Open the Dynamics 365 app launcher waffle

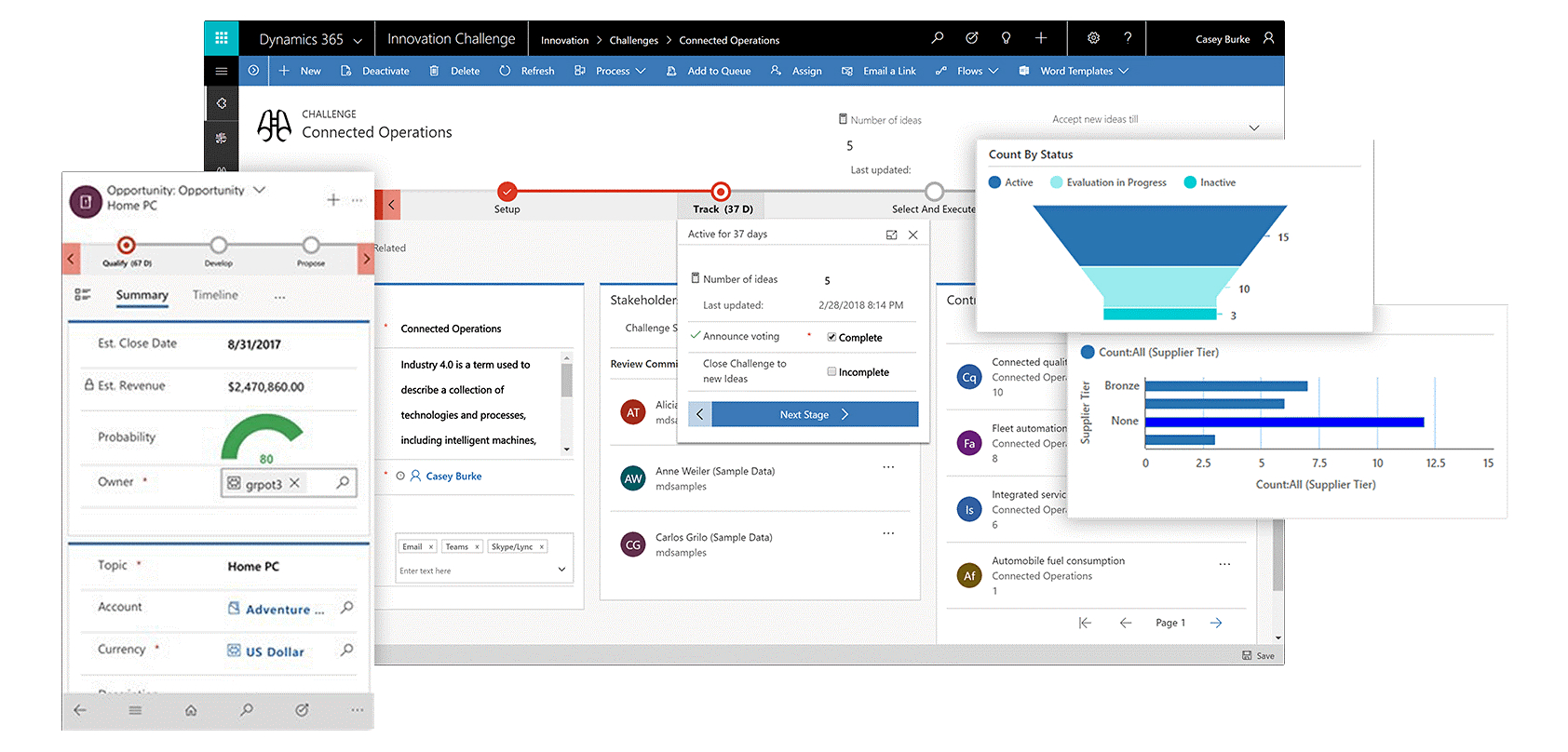(221, 38)
